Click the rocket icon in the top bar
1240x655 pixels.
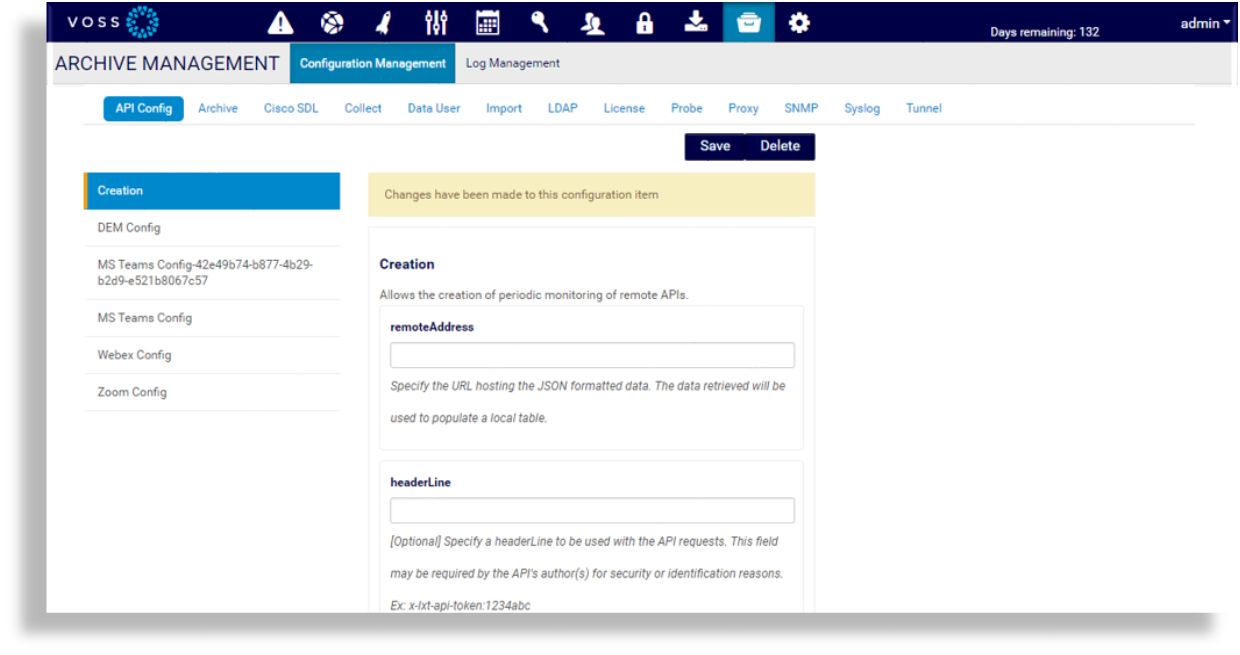(384, 23)
